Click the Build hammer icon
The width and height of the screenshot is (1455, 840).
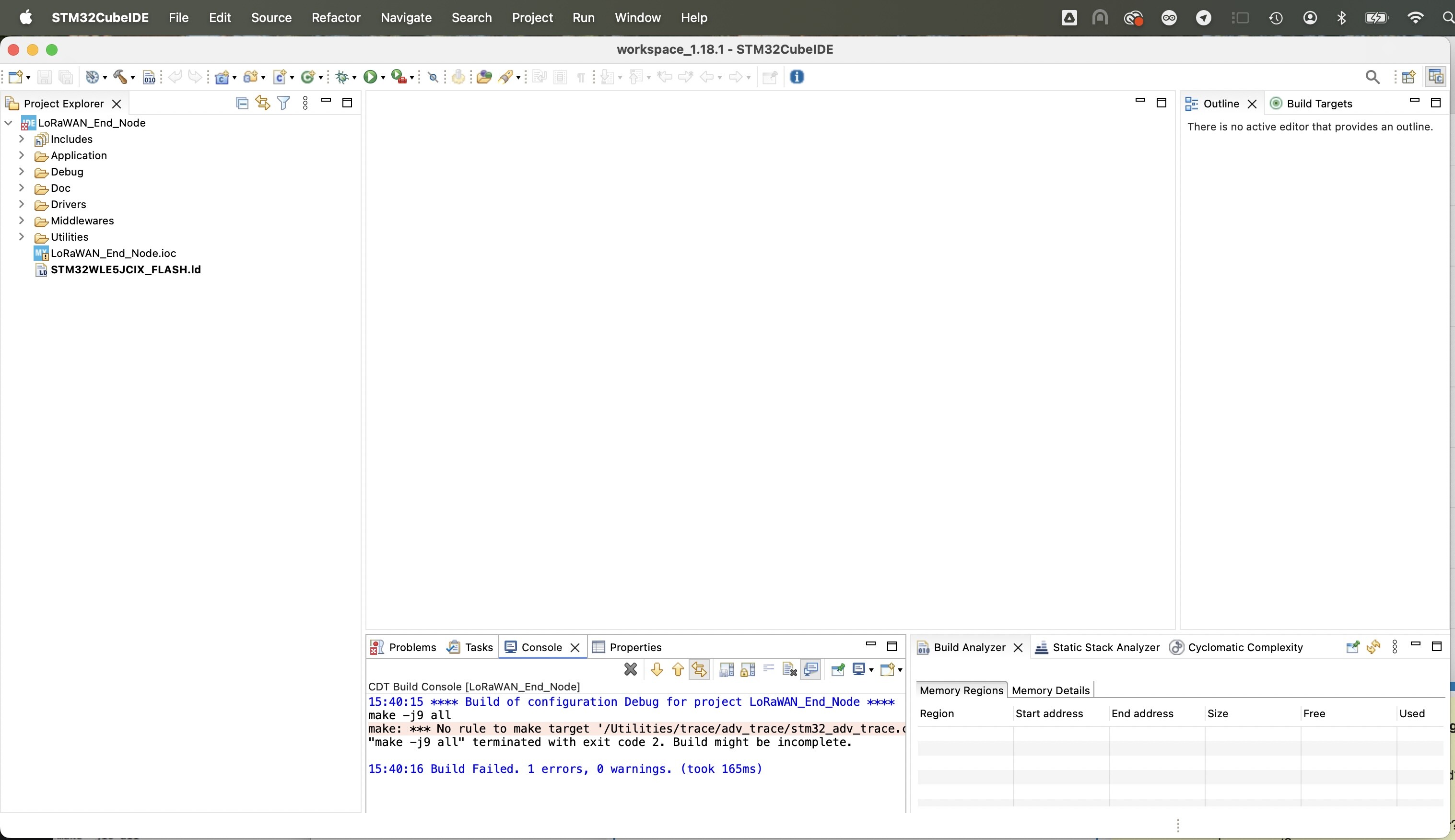(x=120, y=77)
